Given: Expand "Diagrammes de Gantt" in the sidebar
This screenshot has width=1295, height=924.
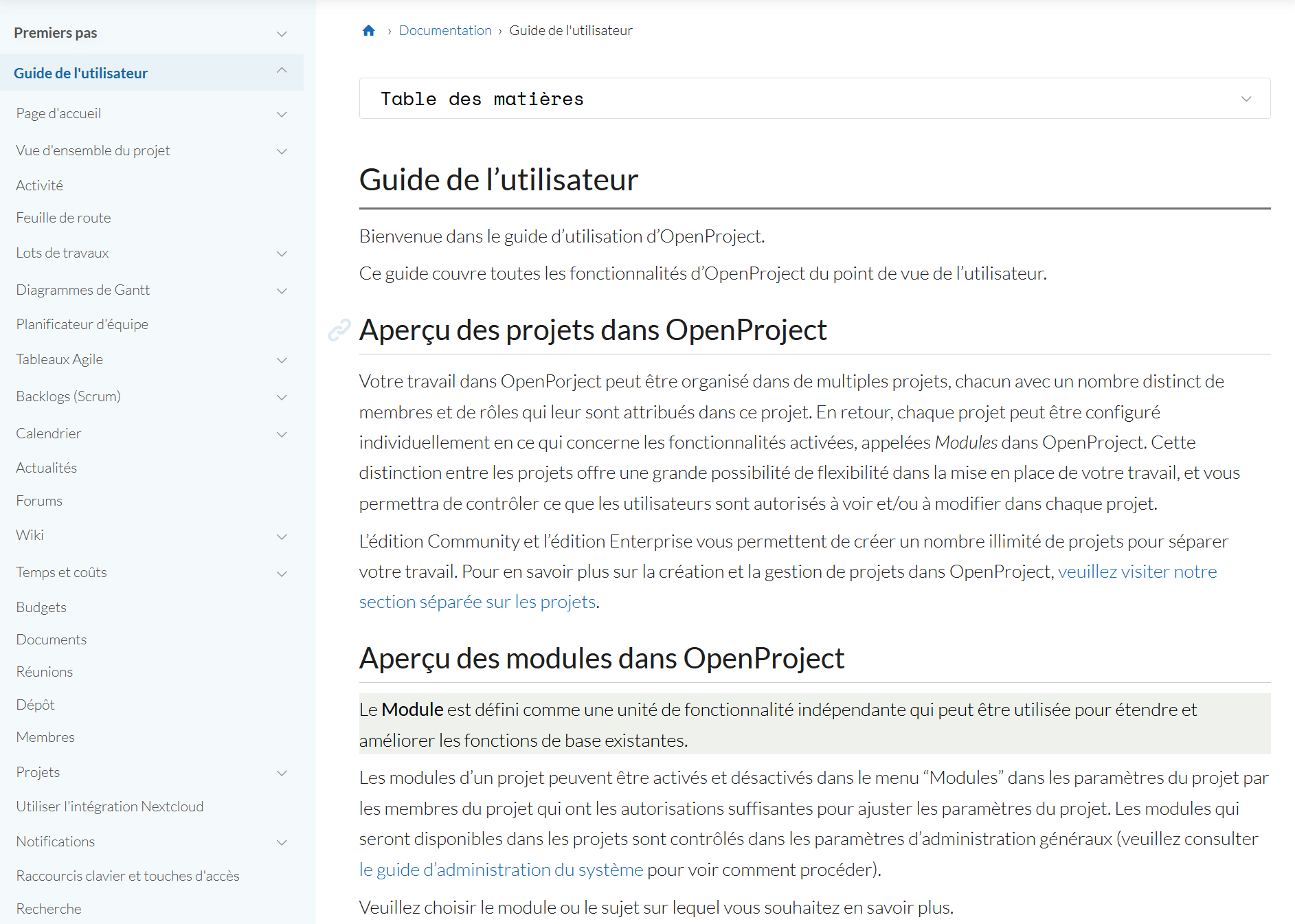Looking at the screenshot, I should point(281,290).
